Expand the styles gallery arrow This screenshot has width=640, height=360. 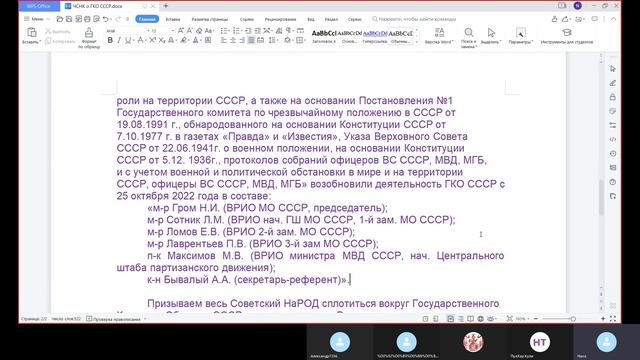417,42
